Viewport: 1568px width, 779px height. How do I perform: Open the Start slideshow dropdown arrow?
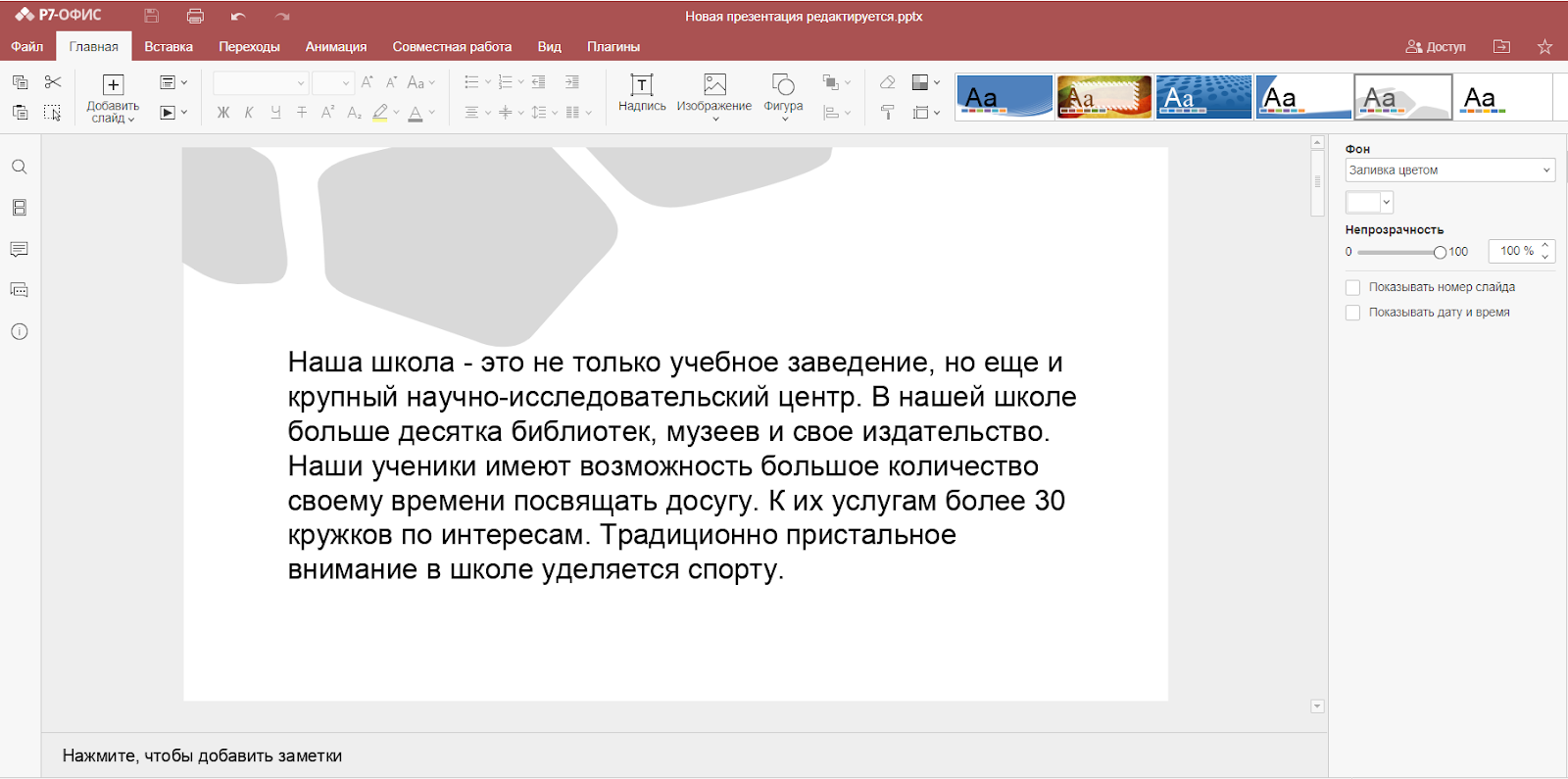coord(184,113)
